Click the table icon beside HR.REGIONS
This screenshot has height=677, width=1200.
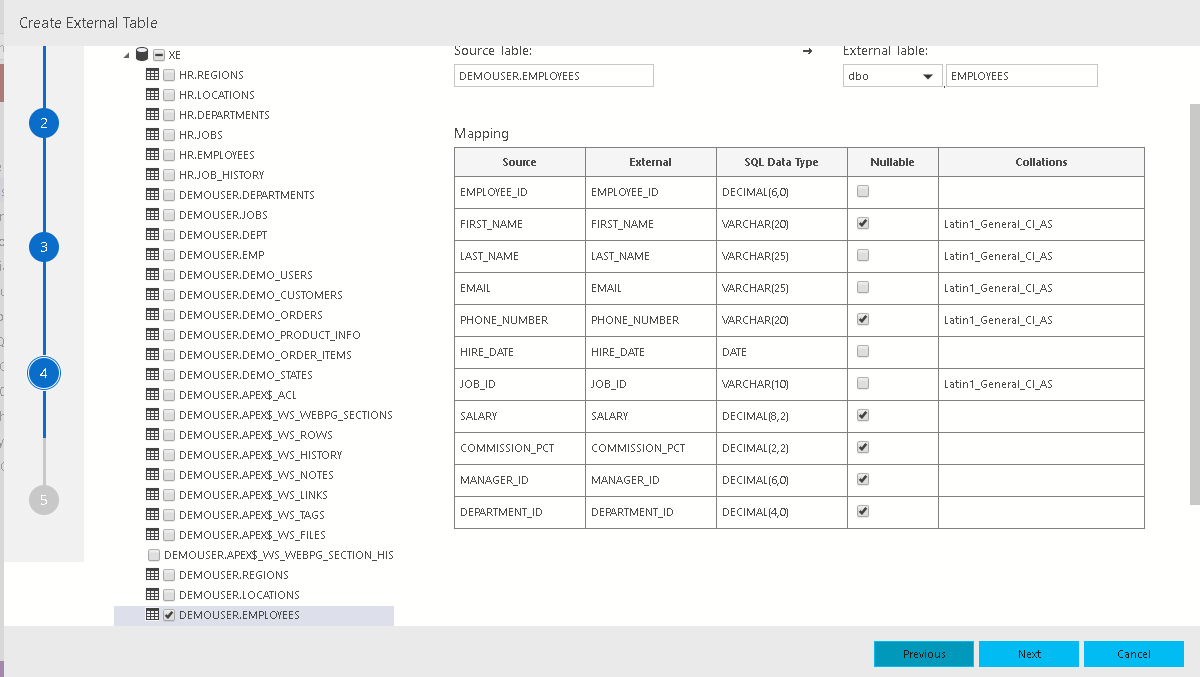click(153, 75)
